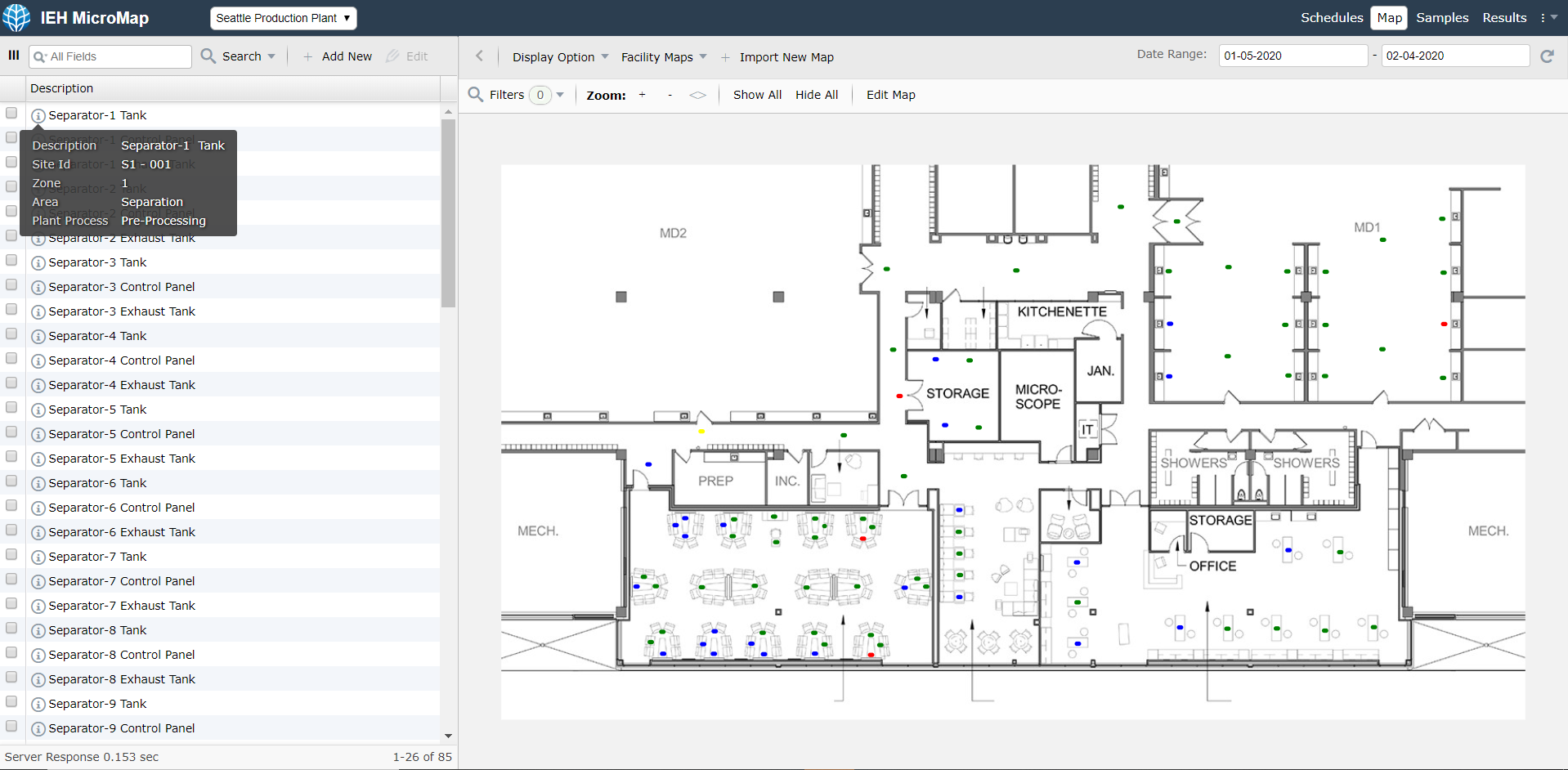The image size is (1568, 770).
Task: Select the Map tab
Action: click(1389, 18)
